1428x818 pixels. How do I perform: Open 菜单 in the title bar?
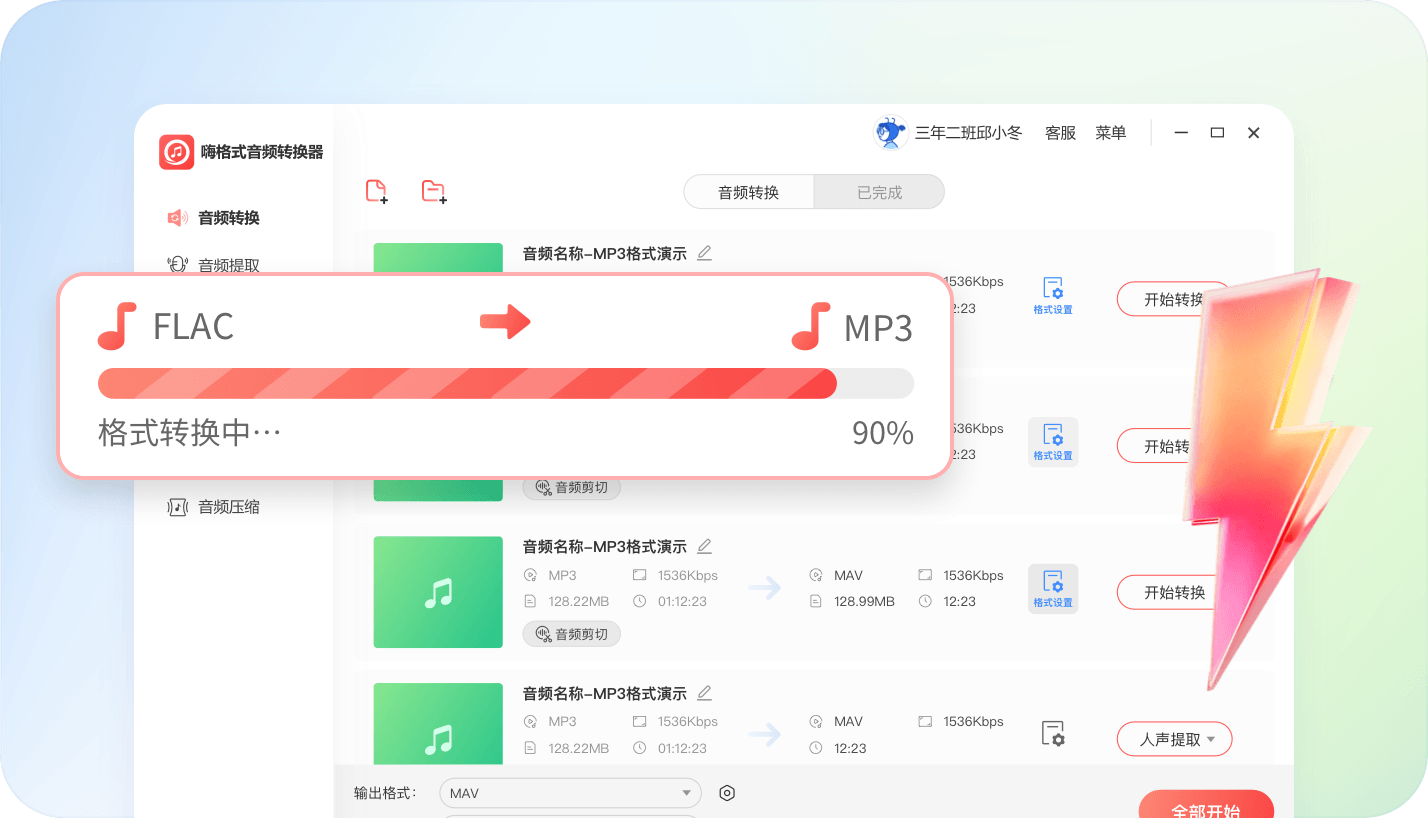tap(1110, 133)
